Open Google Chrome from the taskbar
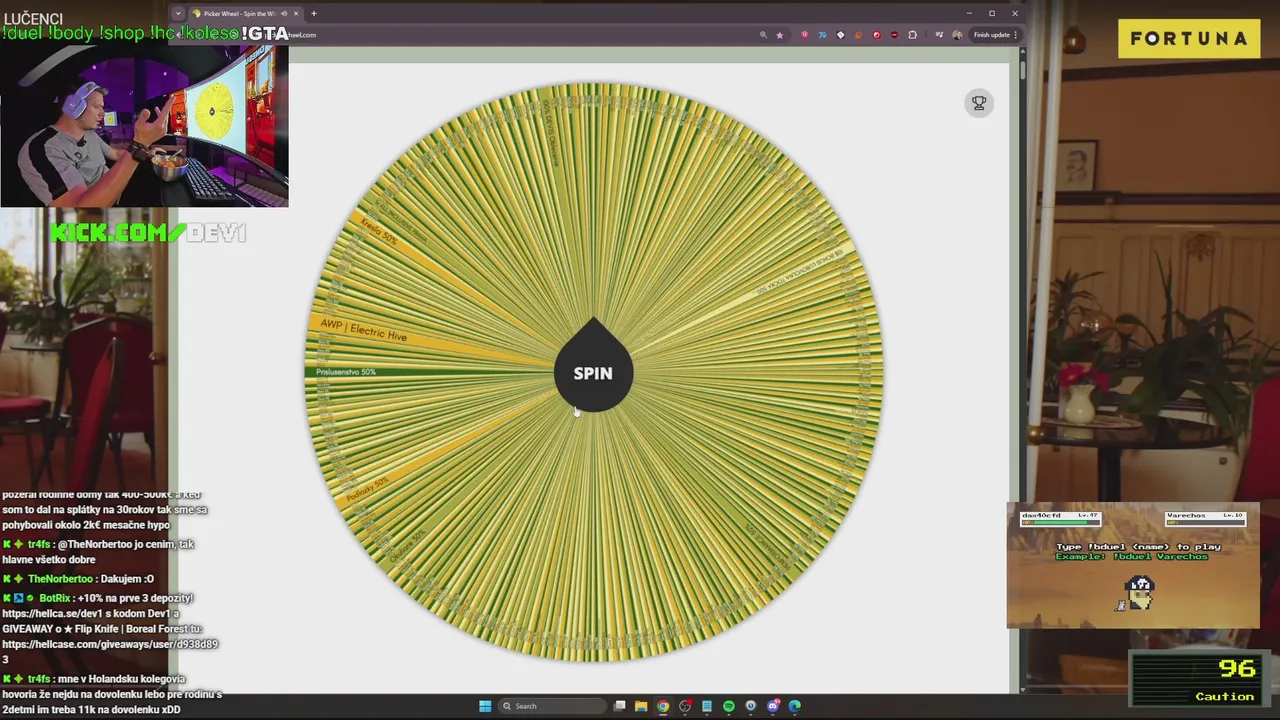The height and width of the screenshot is (720, 1280). click(663, 706)
